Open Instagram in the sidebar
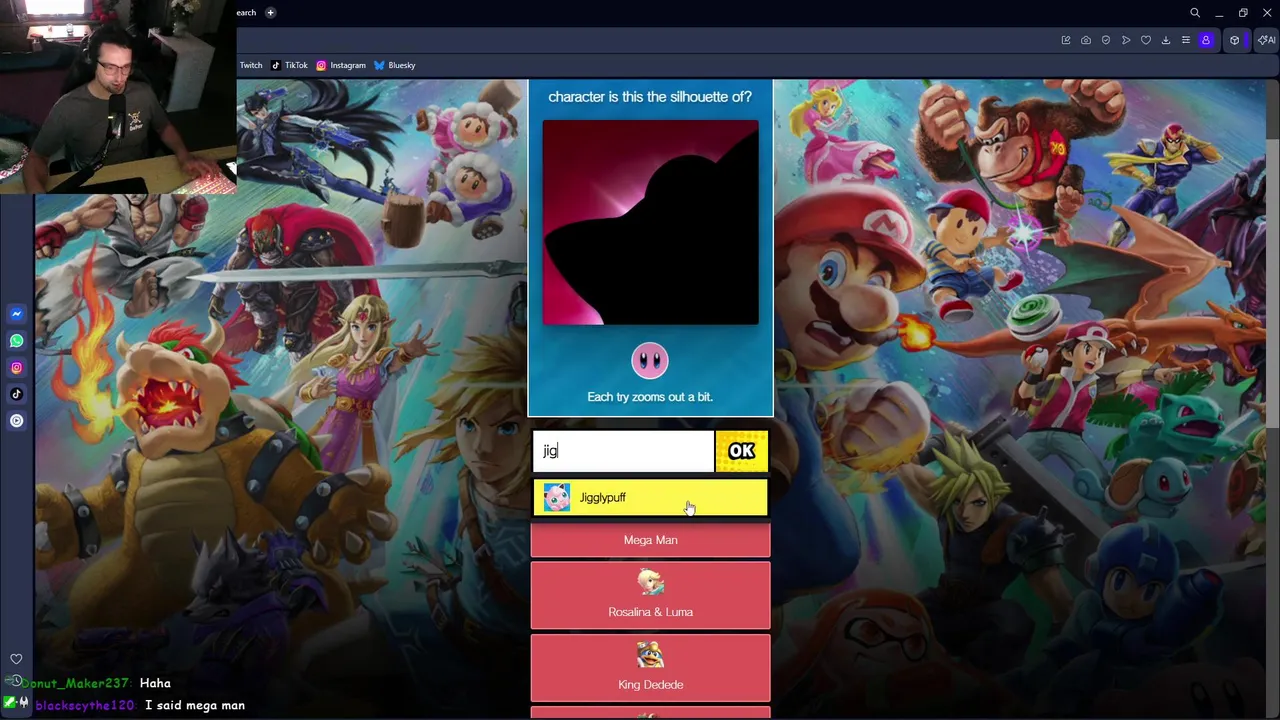 coord(16,368)
